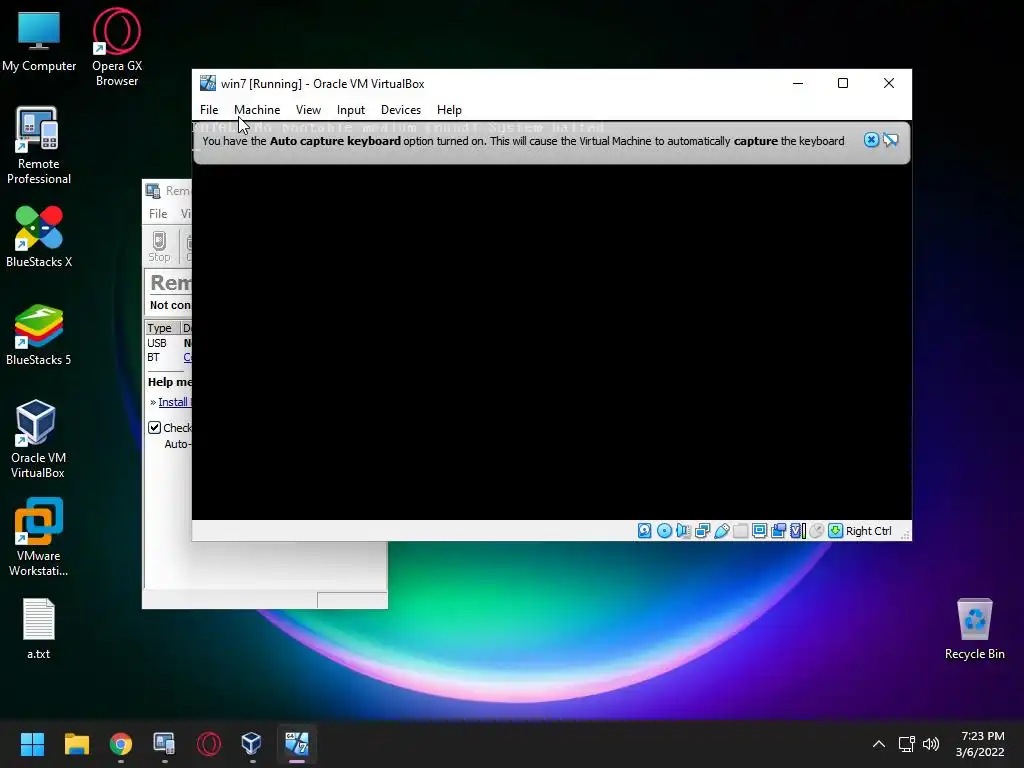Open the File menu in VirtualBox
Viewport: 1024px width, 768px height.
click(209, 110)
